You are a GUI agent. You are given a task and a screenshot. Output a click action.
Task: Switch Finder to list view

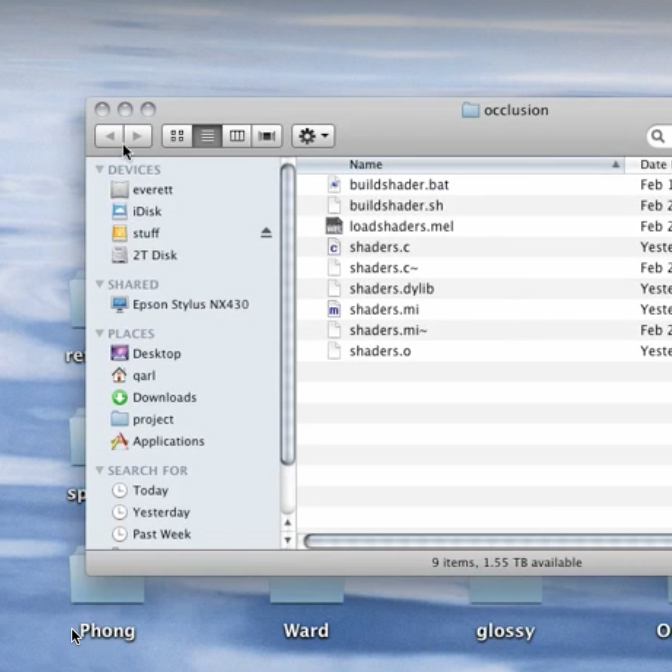pos(207,136)
